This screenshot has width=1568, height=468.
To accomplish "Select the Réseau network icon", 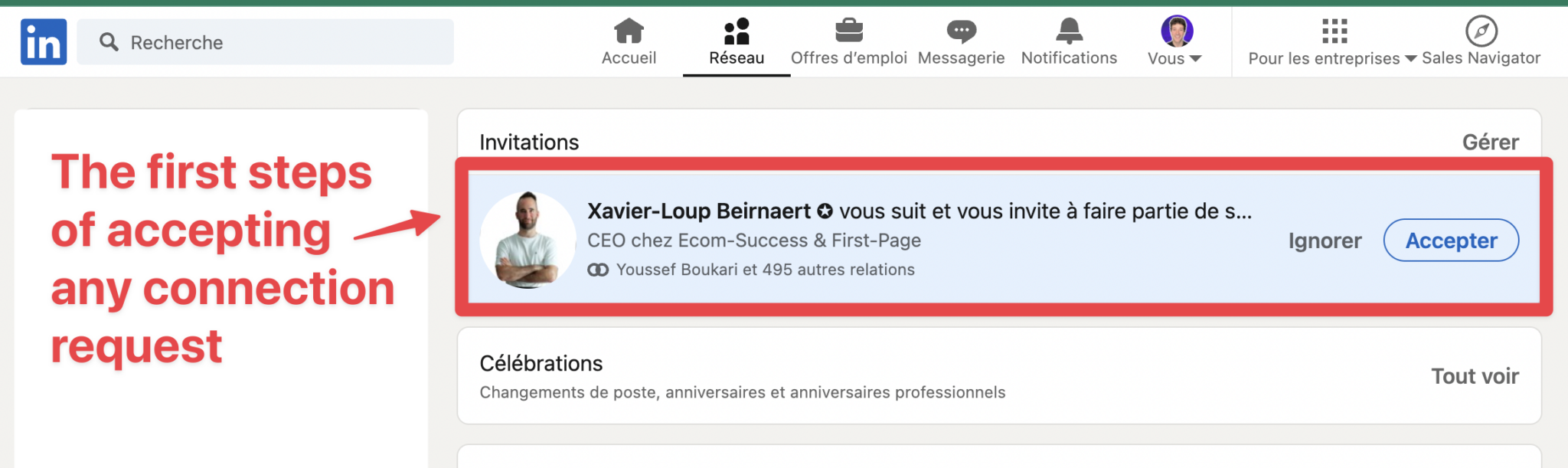I will click(x=735, y=31).
